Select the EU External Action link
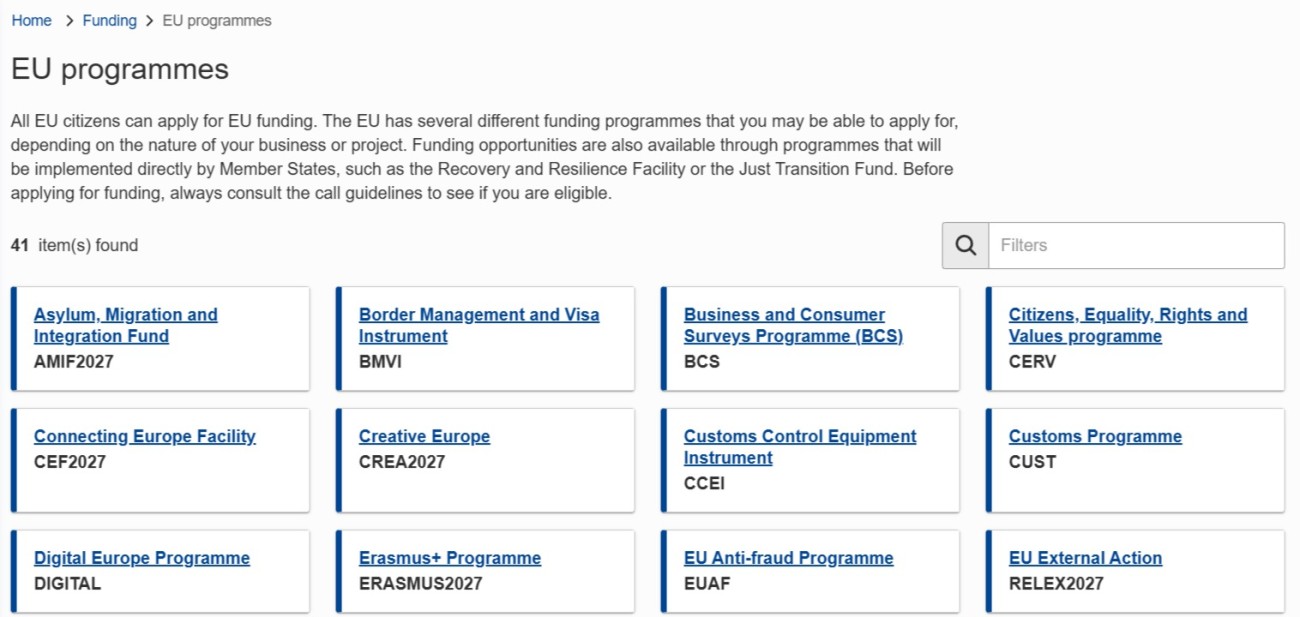Screen dimensions: 1300x617 1085,558
